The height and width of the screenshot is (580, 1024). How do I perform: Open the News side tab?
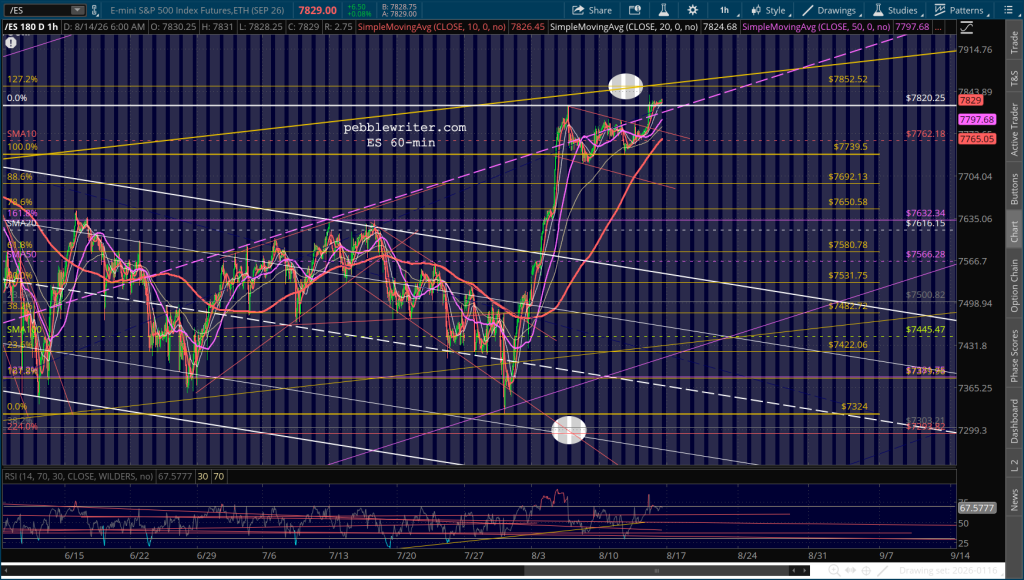pos(1014,500)
